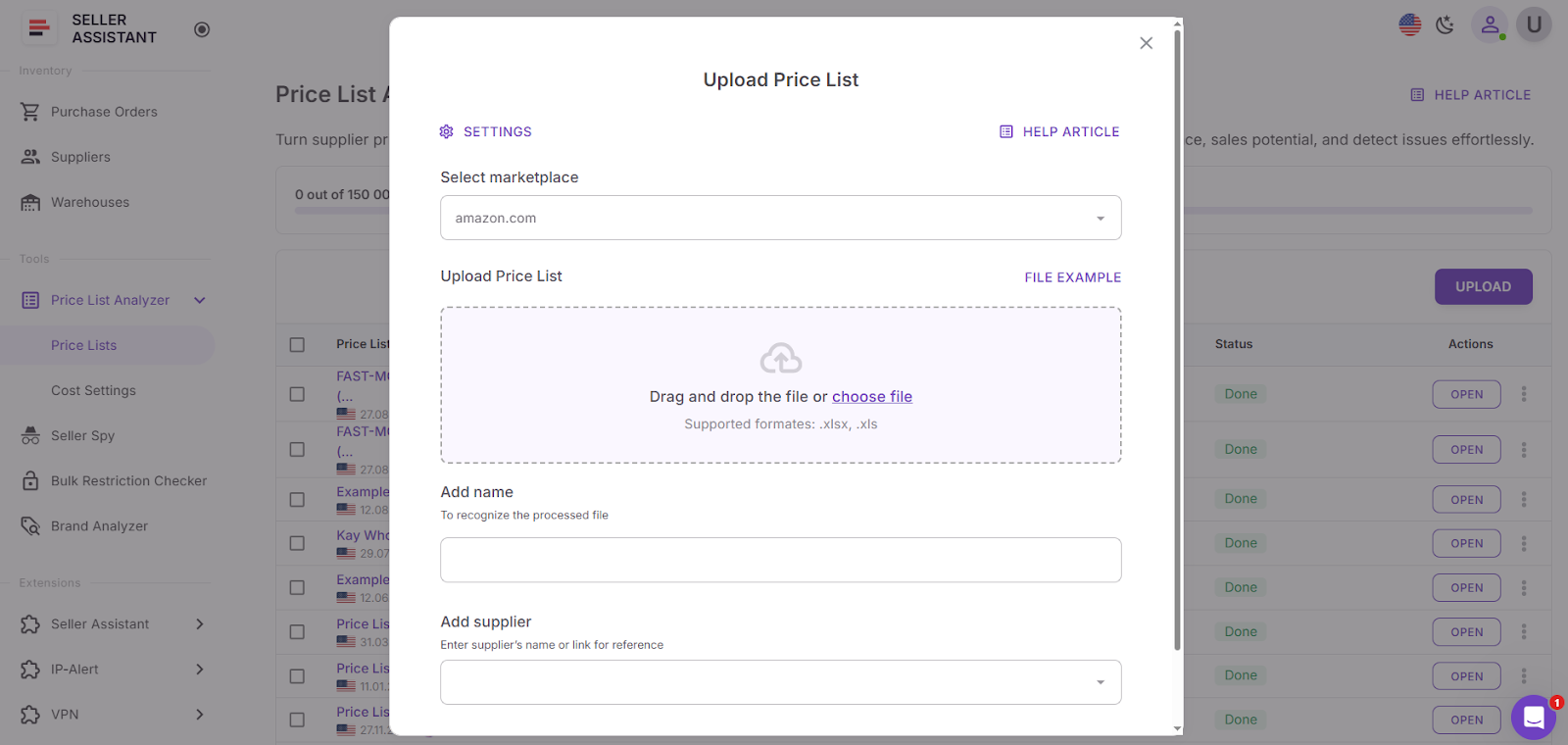
Task: Open the Add supplier dropdown
Action: pos(779,681)
